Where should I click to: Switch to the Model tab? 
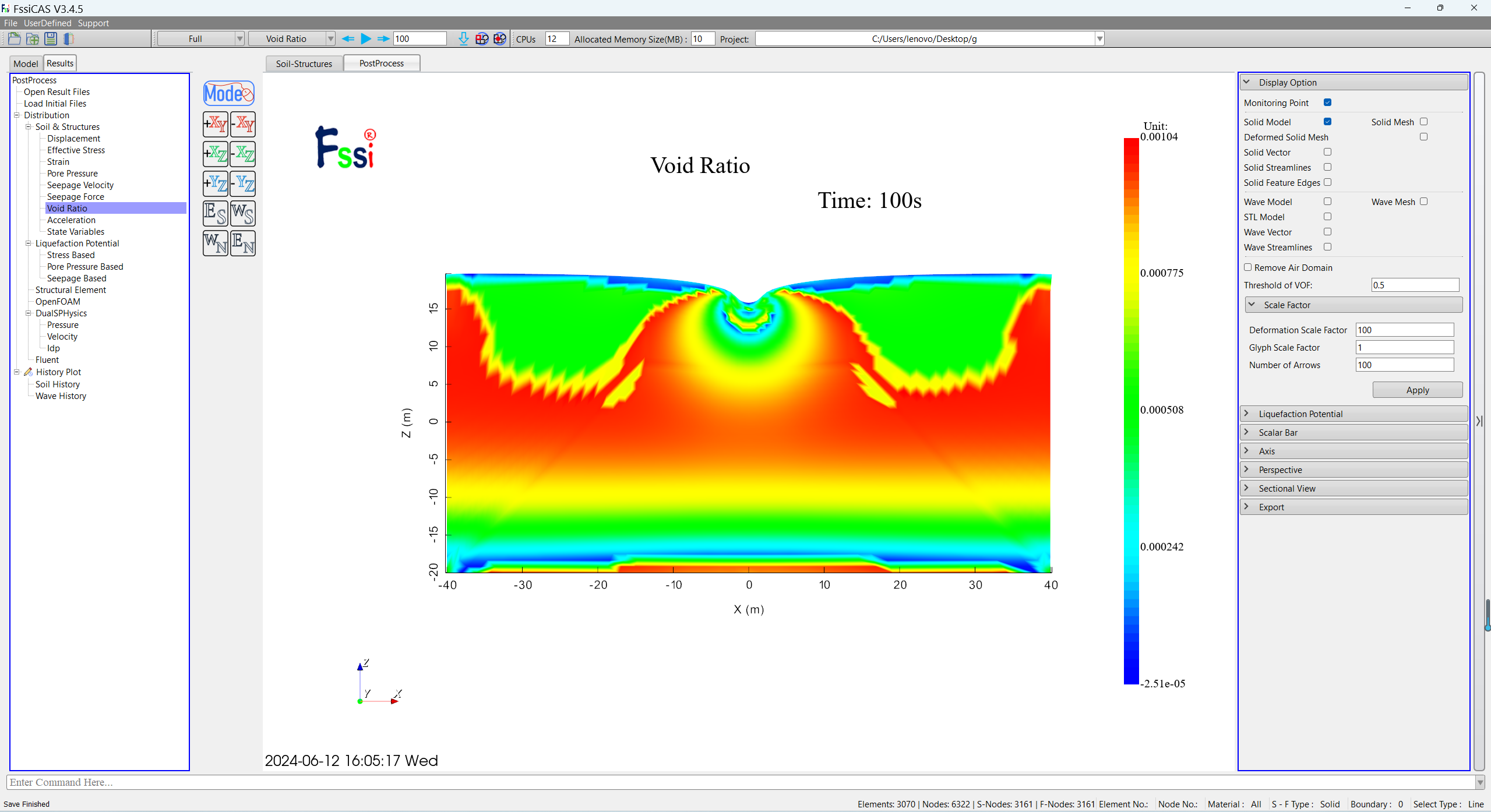26,63
